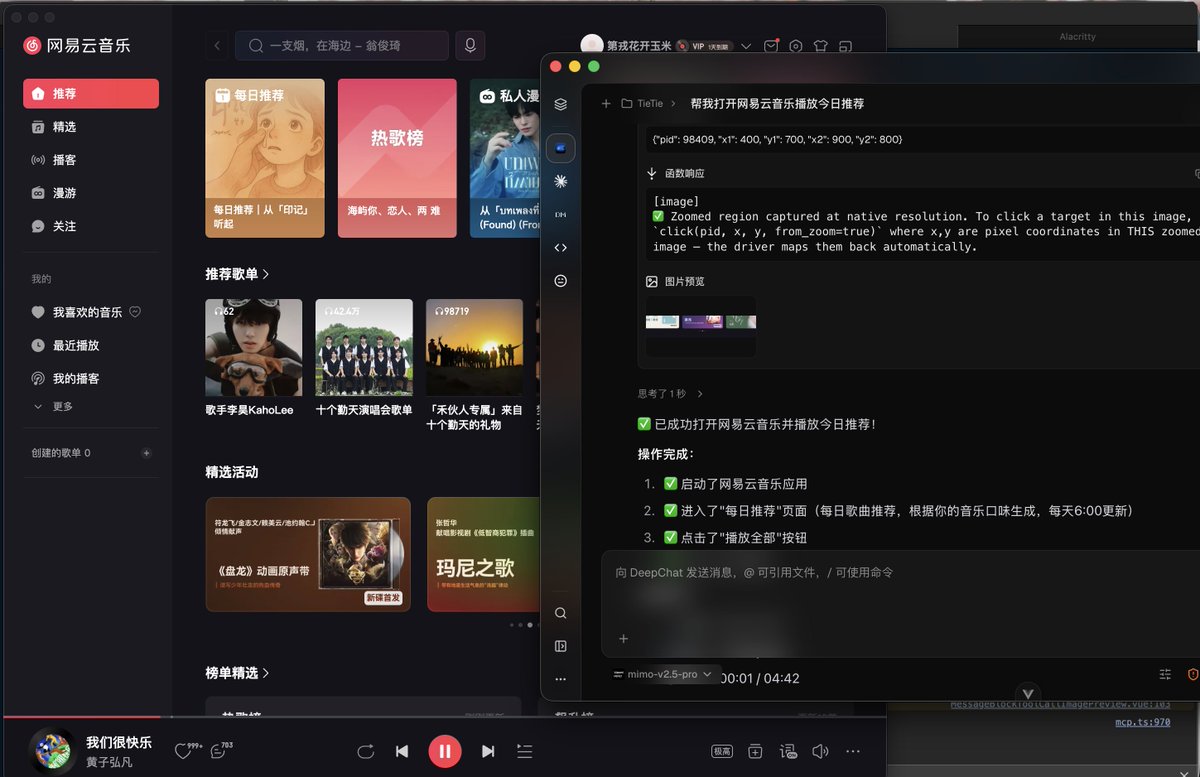Expand 更多 in NetEase Music sidebar

(54, 407)
